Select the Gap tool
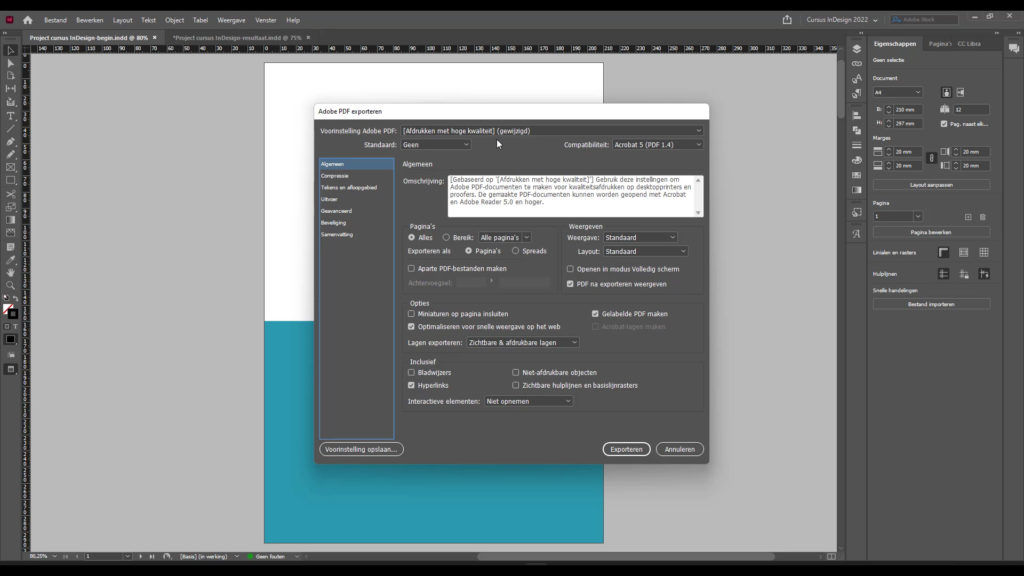This screenshot has width=1024, height=576. point(10,89)
